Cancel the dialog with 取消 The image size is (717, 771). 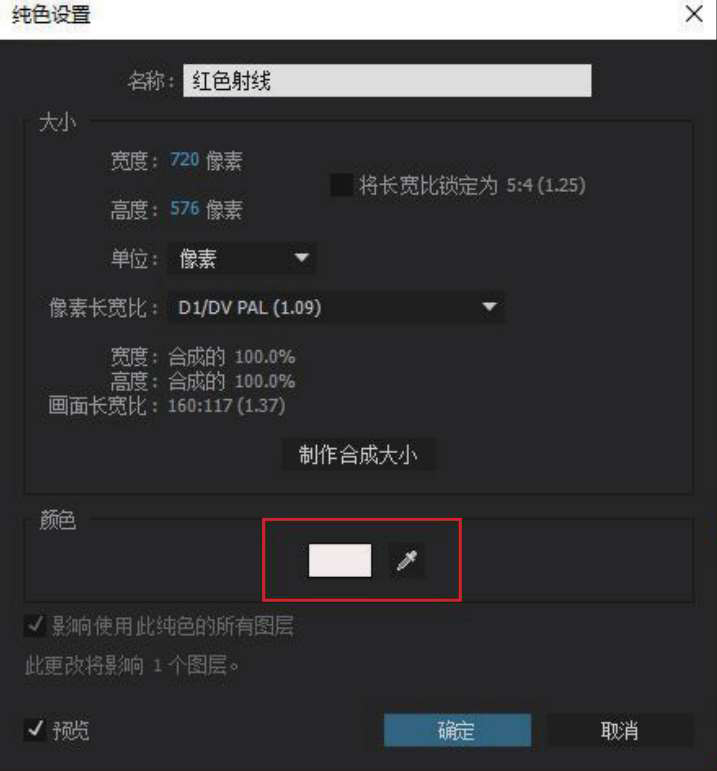pos(620,730)
